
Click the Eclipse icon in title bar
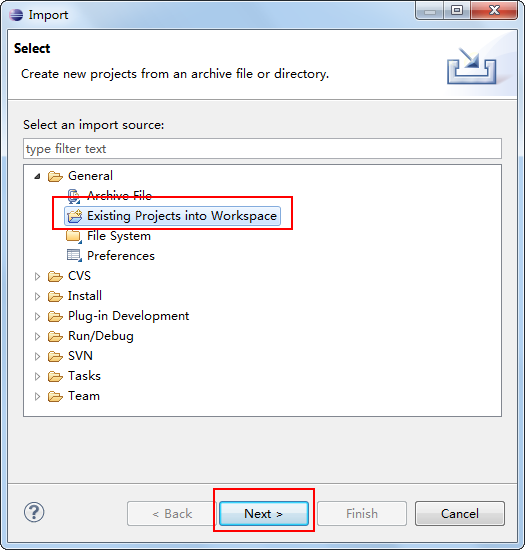tap(16, 15)
